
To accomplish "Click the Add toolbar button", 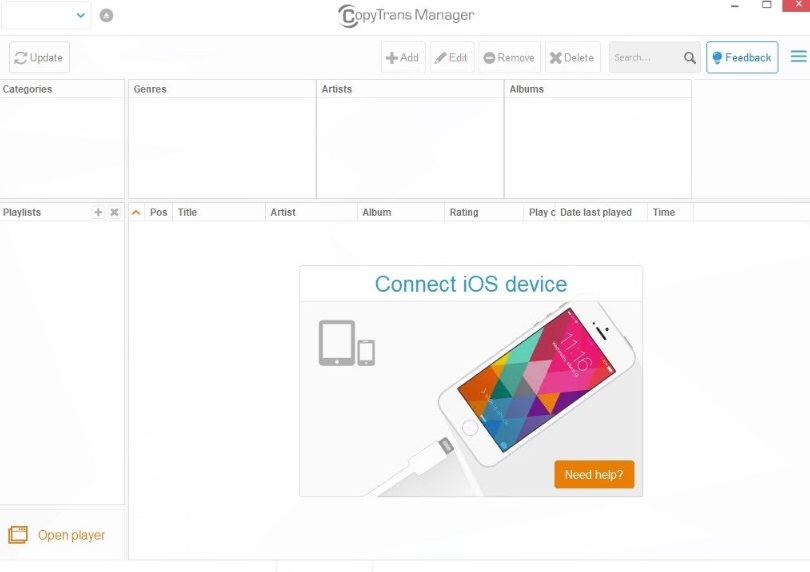I will [403, 58].
